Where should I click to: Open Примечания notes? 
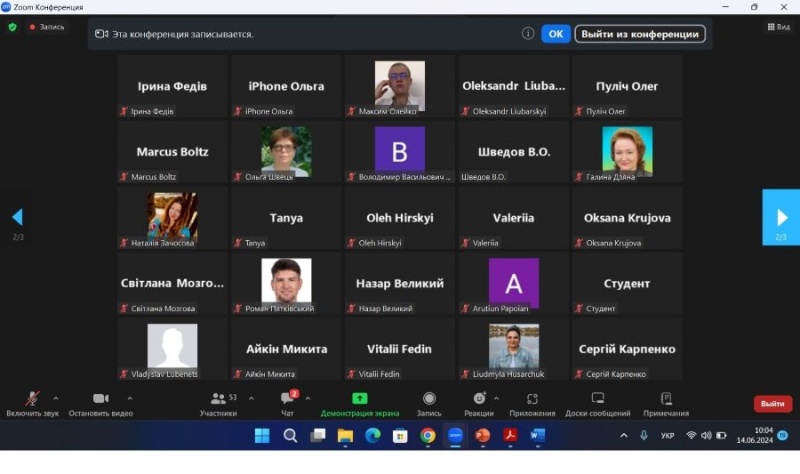pyautogui.click(x=666, y=399)
